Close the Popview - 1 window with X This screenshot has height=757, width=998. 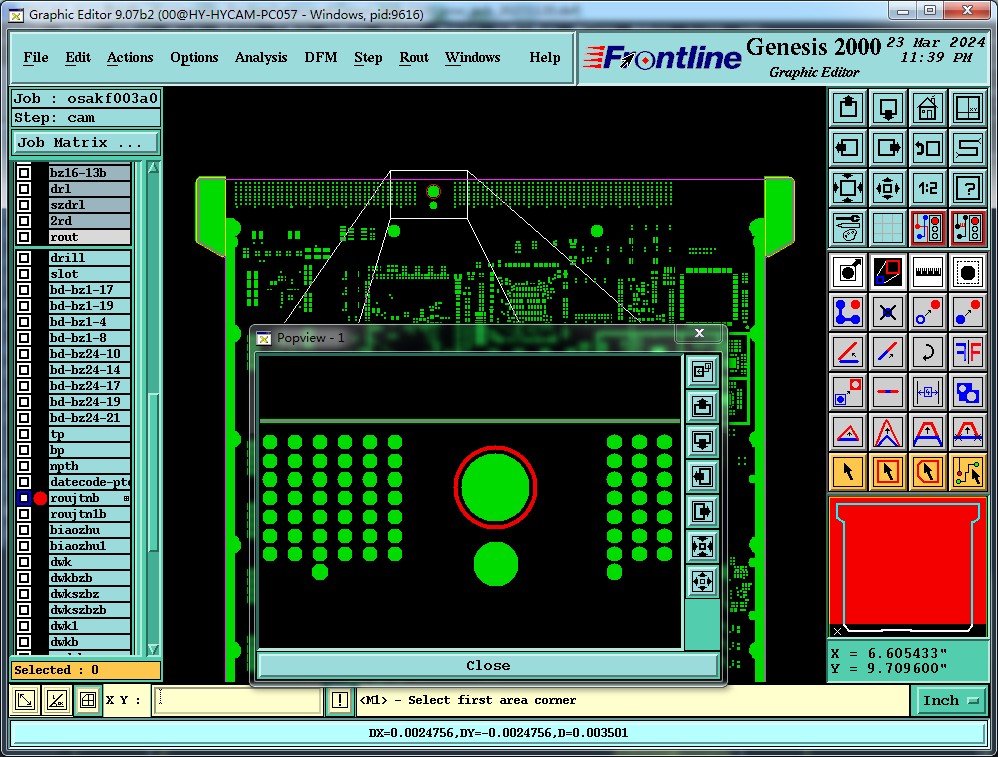[x=699, y=334]
